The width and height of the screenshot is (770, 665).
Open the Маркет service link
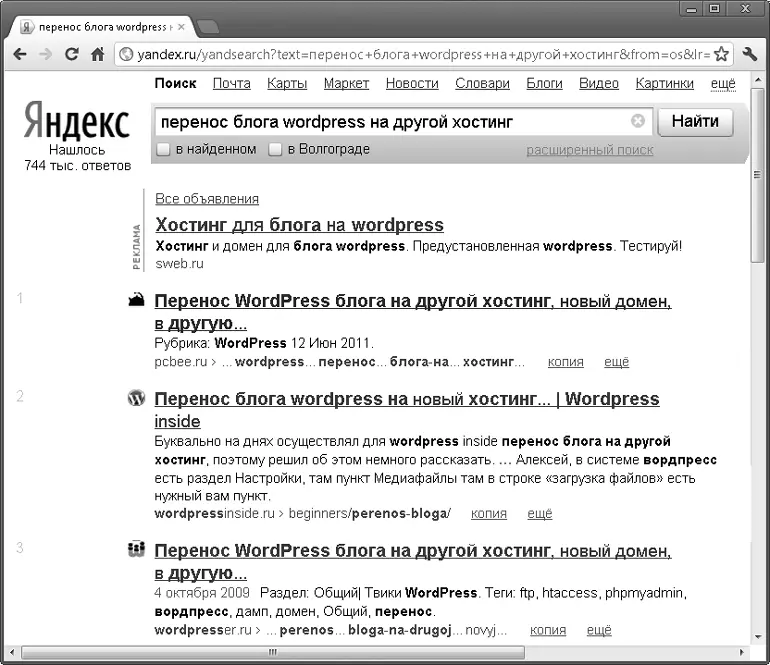tap(346, 83)
